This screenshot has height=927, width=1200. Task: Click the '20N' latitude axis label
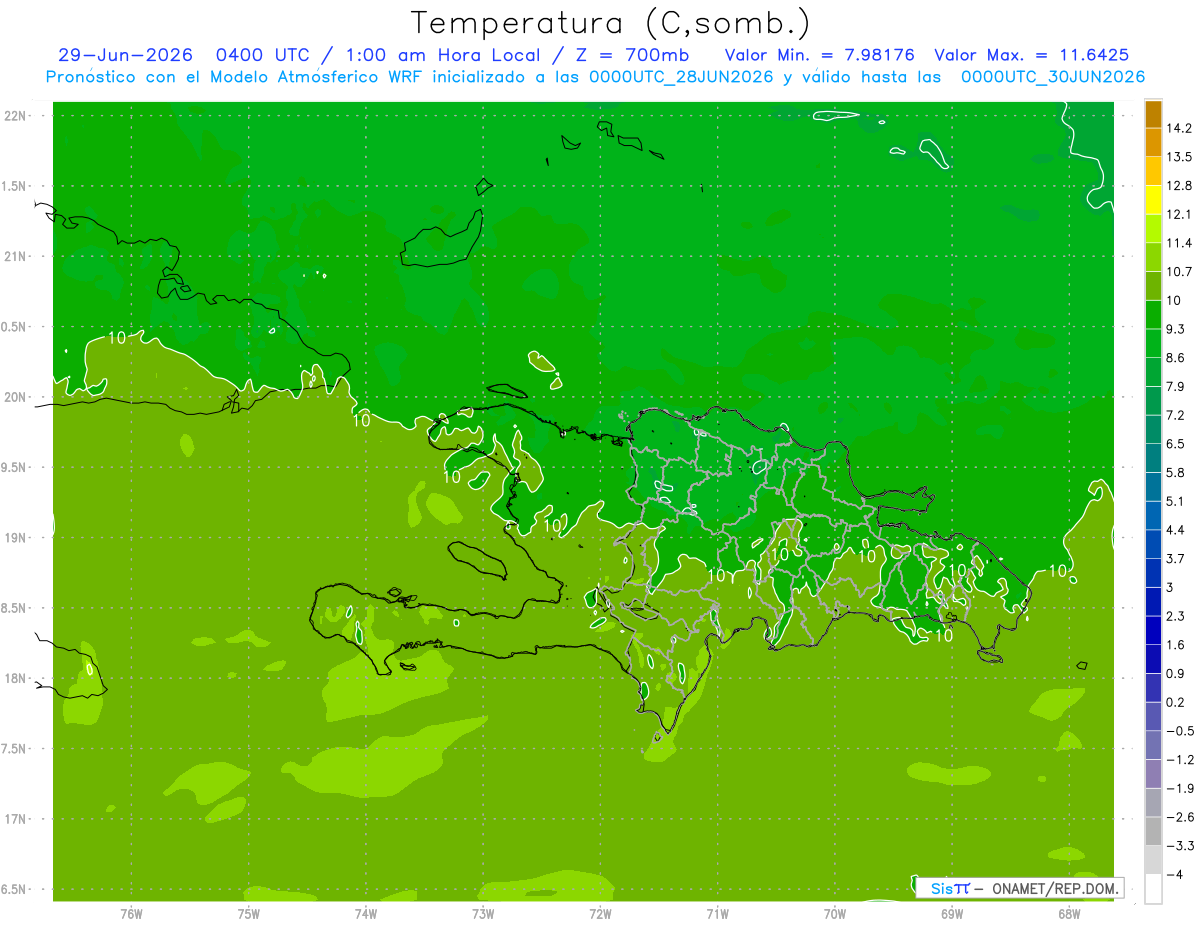16,397
